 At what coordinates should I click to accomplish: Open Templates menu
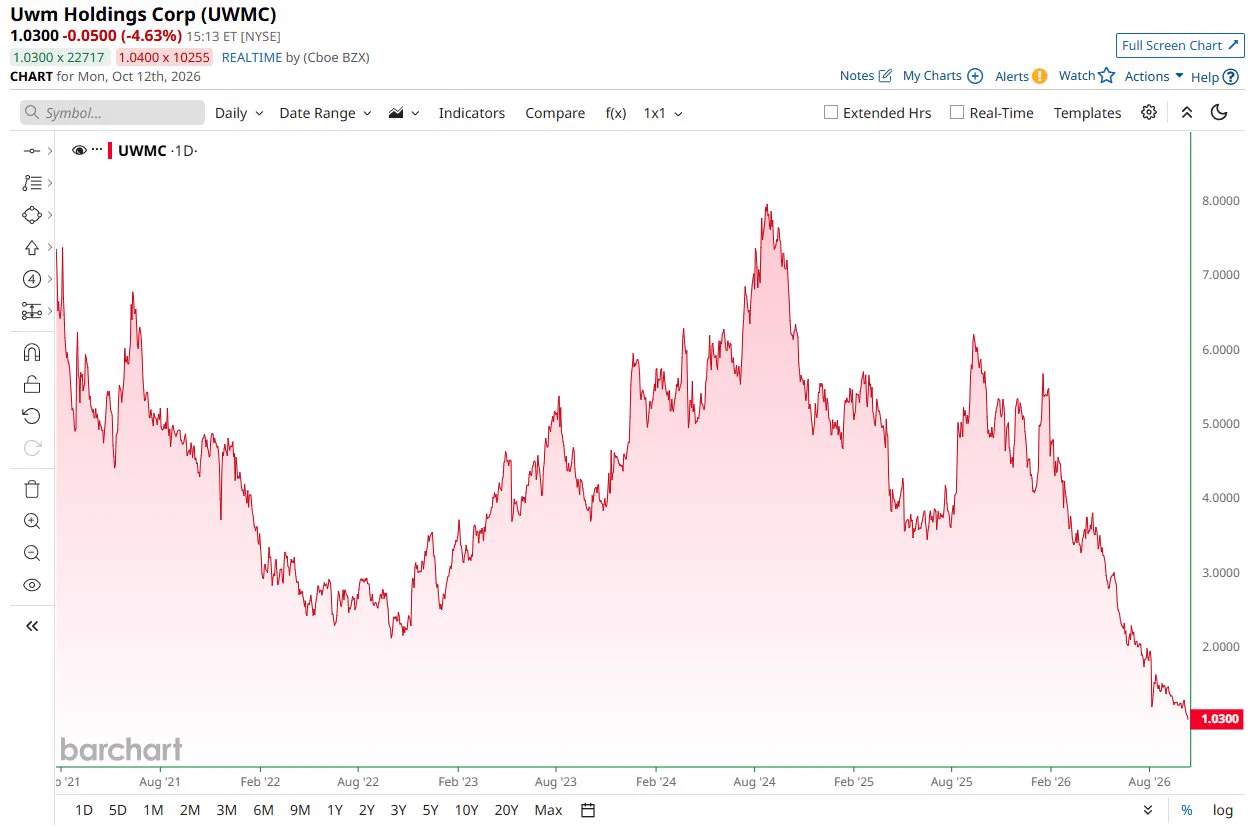(x=1087, y=113)
